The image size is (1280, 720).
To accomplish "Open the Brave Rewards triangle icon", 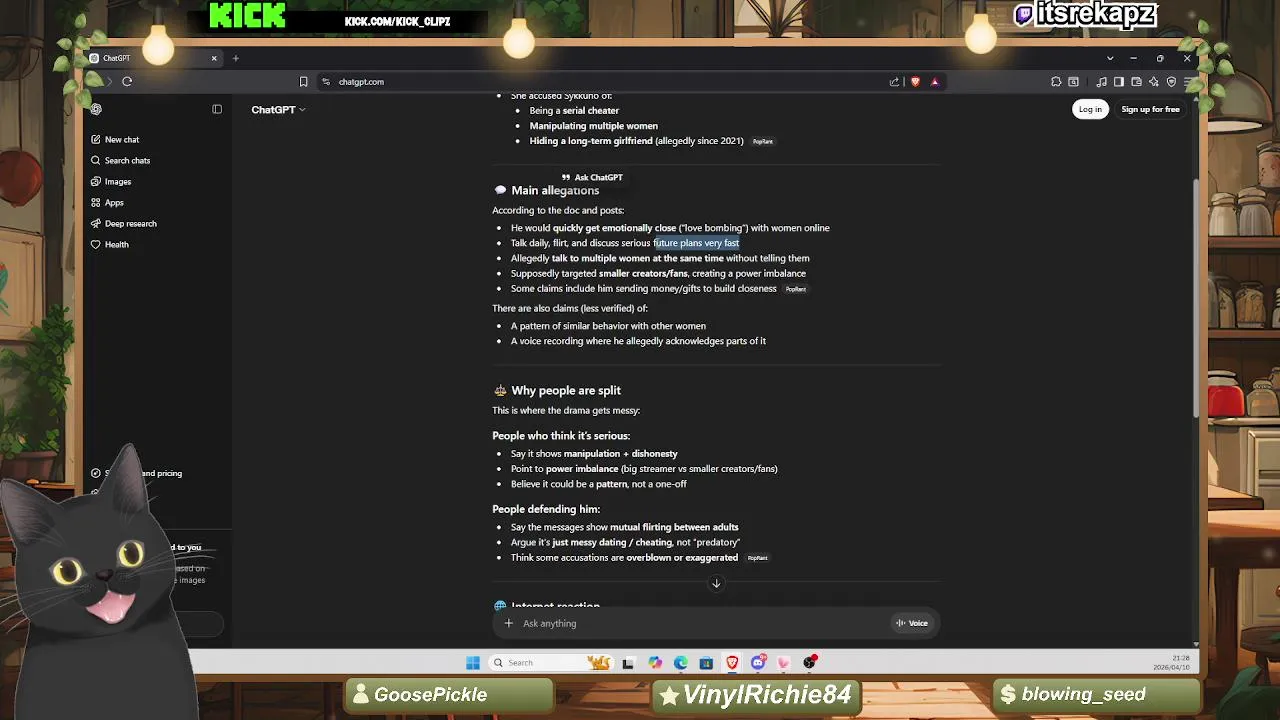I will pyautogui.click(x=935, y=82).
